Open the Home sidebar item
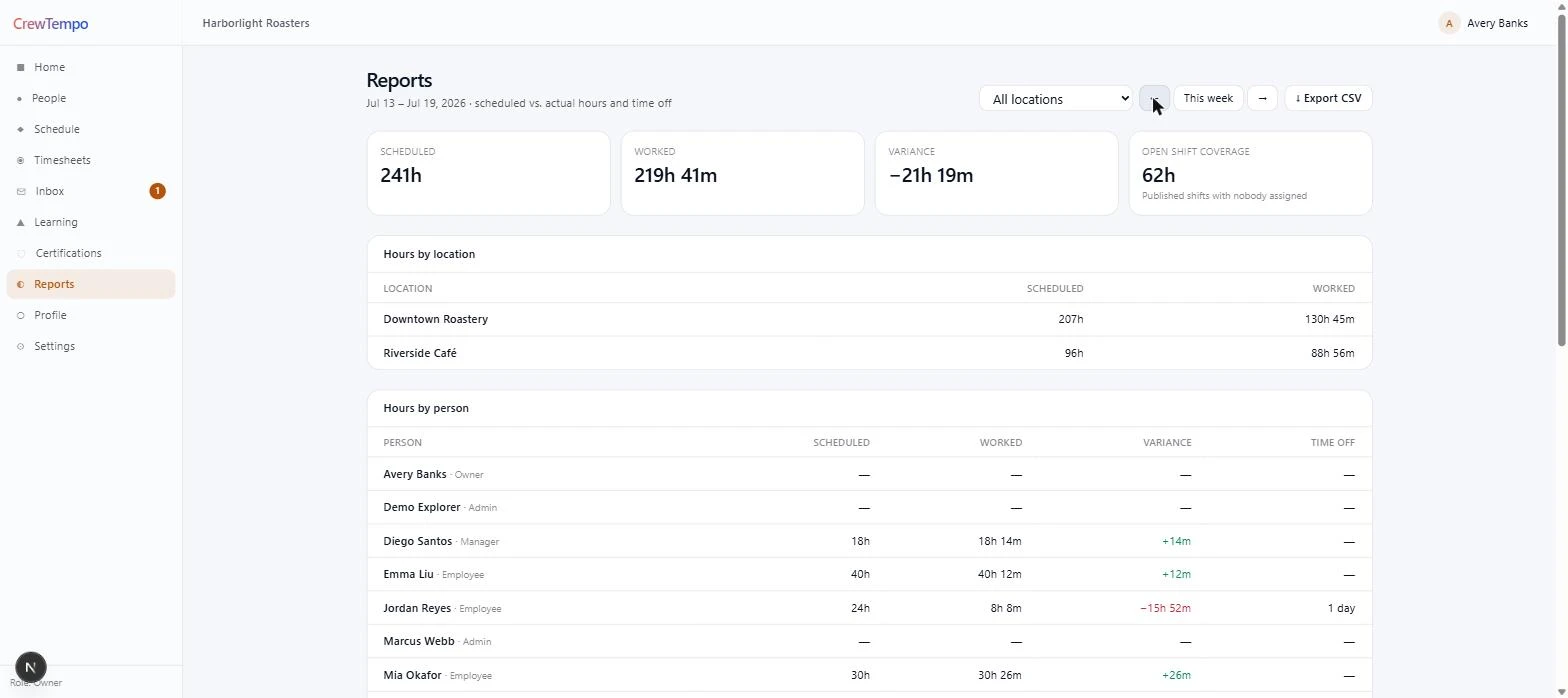1568x698 pixels. click(90, 67)
